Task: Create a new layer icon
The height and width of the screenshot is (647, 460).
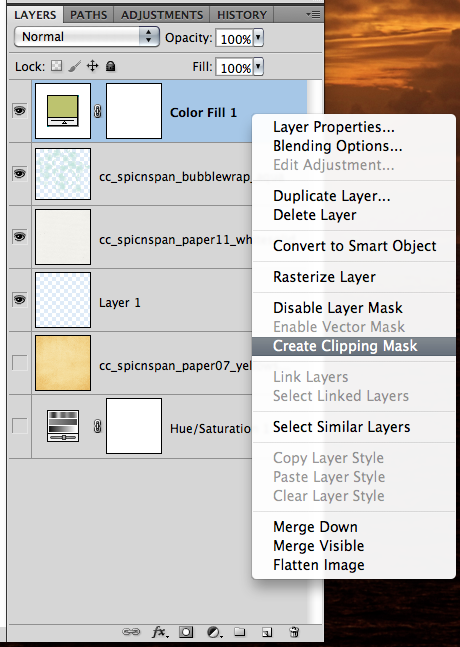Action: [267, 632]
